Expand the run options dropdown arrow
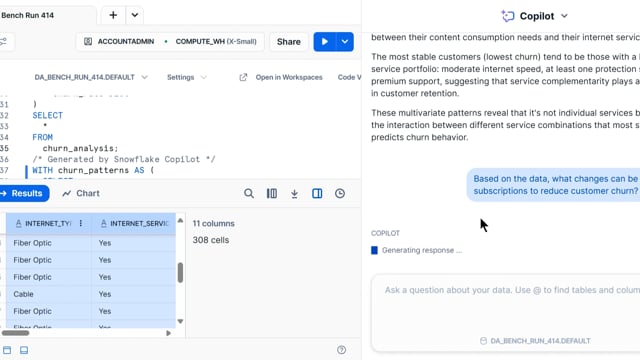 tap(345, 42)
